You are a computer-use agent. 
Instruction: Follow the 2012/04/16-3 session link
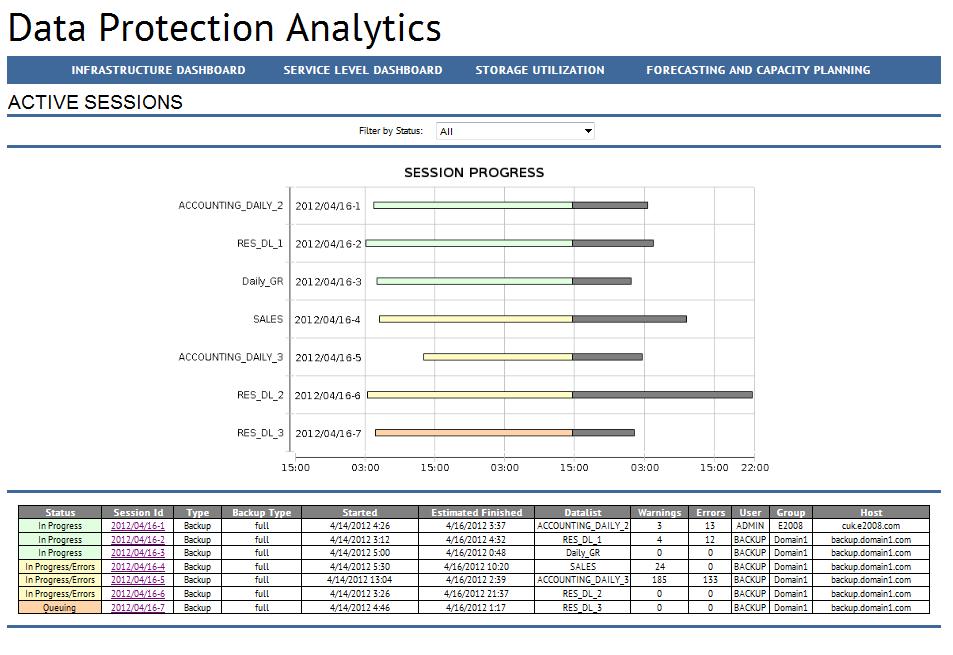[x=139, y=553]
